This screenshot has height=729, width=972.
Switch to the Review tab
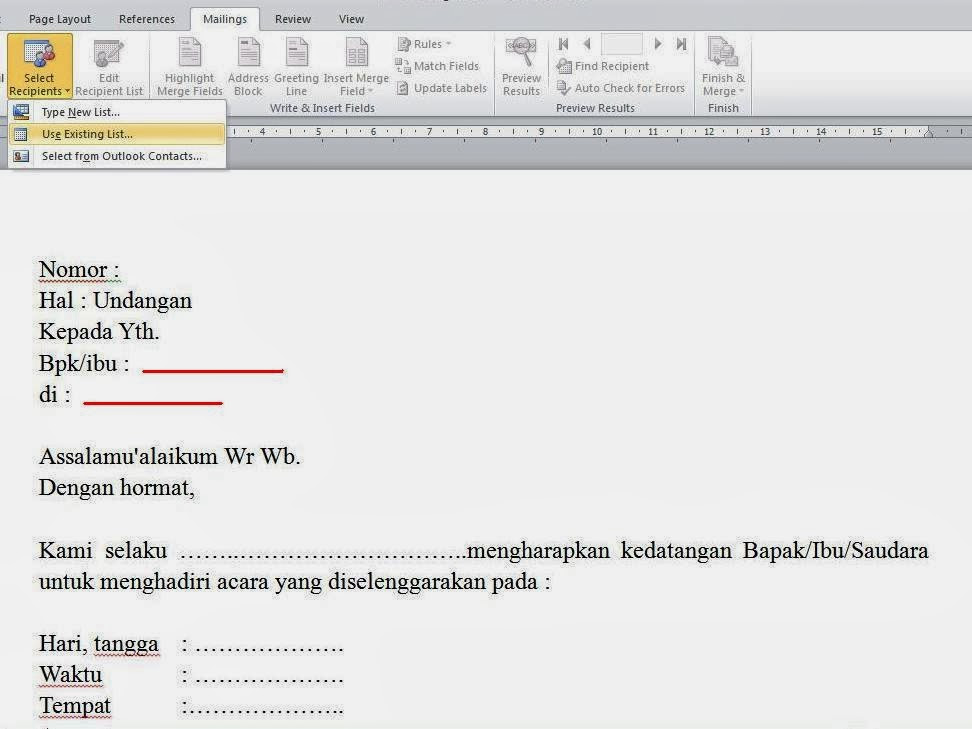coord(293,19)
